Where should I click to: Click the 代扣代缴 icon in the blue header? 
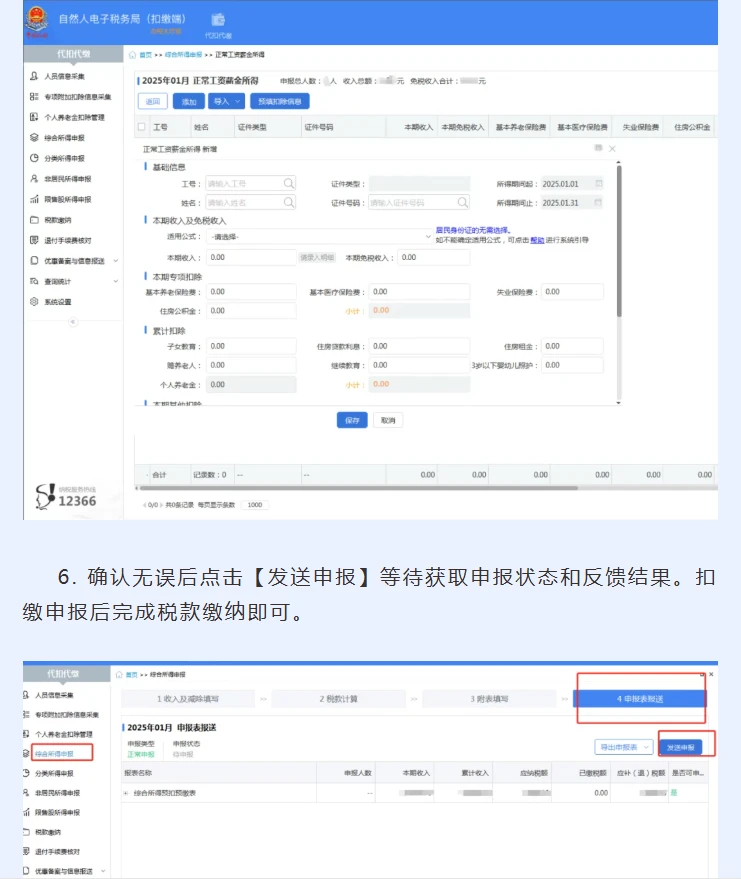pyautogui.click(x=218, y=25)
